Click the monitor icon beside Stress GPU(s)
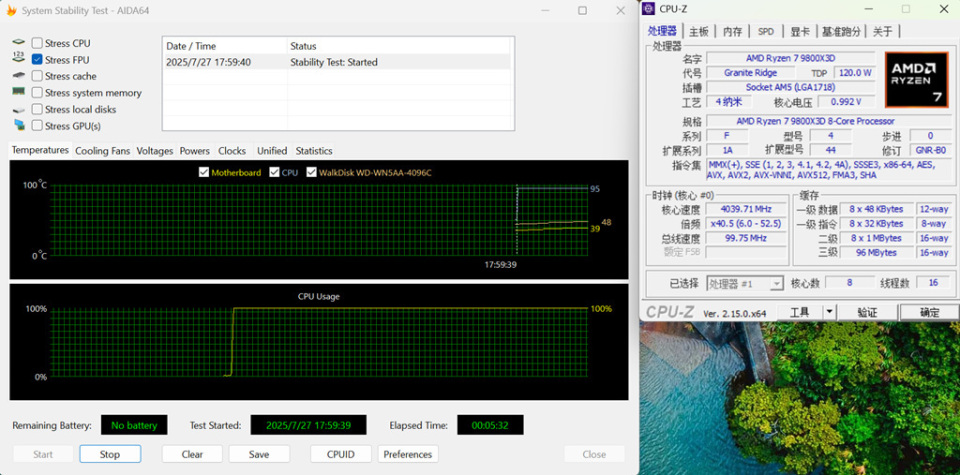The height and width of the screenshot is (475, 960). tap(20, 125)
